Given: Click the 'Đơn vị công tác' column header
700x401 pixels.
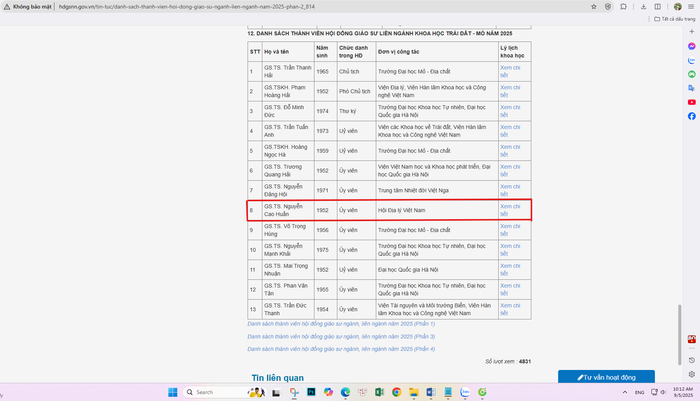Looking at the screenshot, I should pos(437,52).
